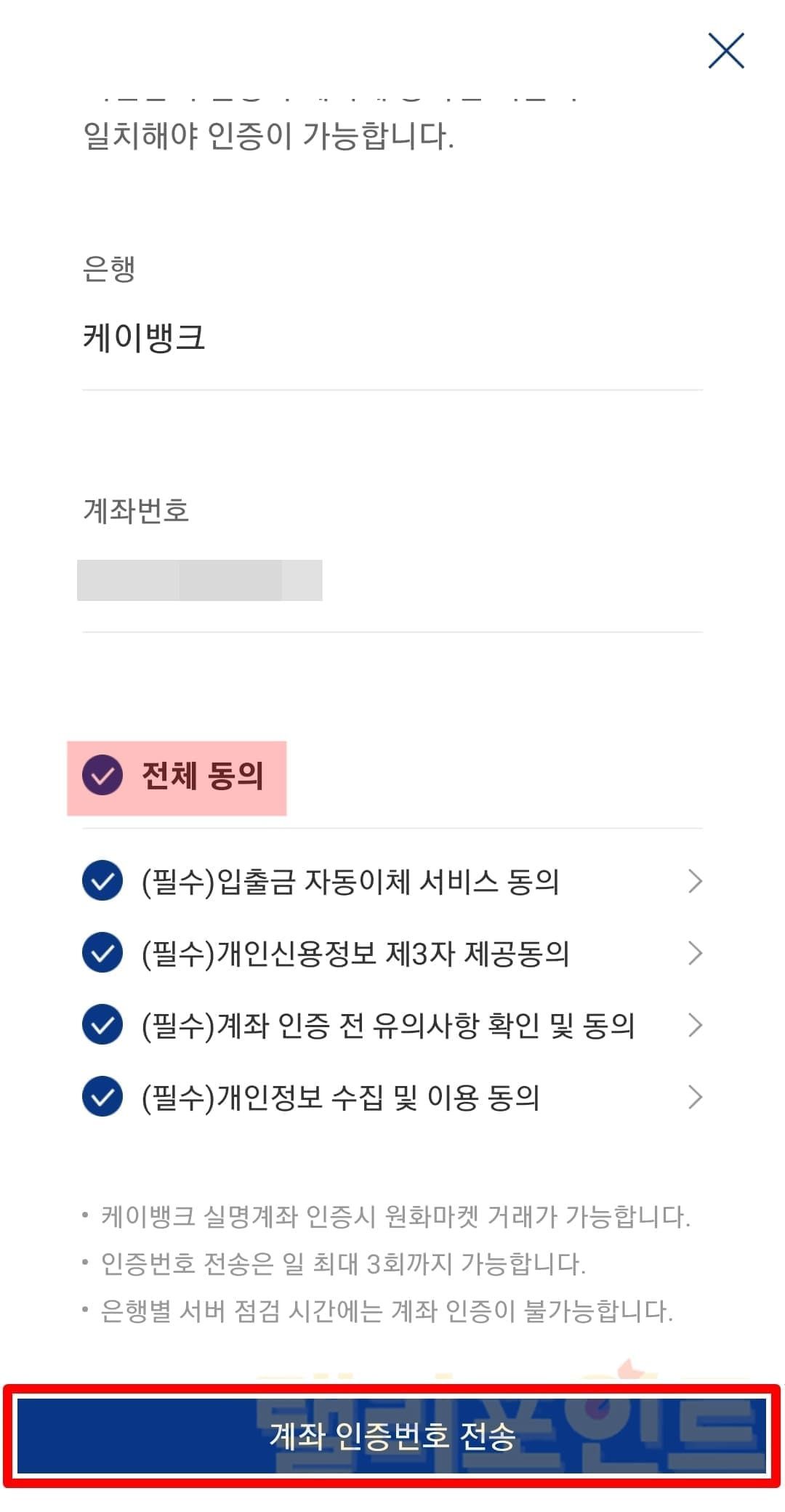Image resolution: width=785 pixels, height=1512 pixels.
Task: Toggle the 계좌 인증 전 유의사항 checkmark
Action: coord(102,1025)
